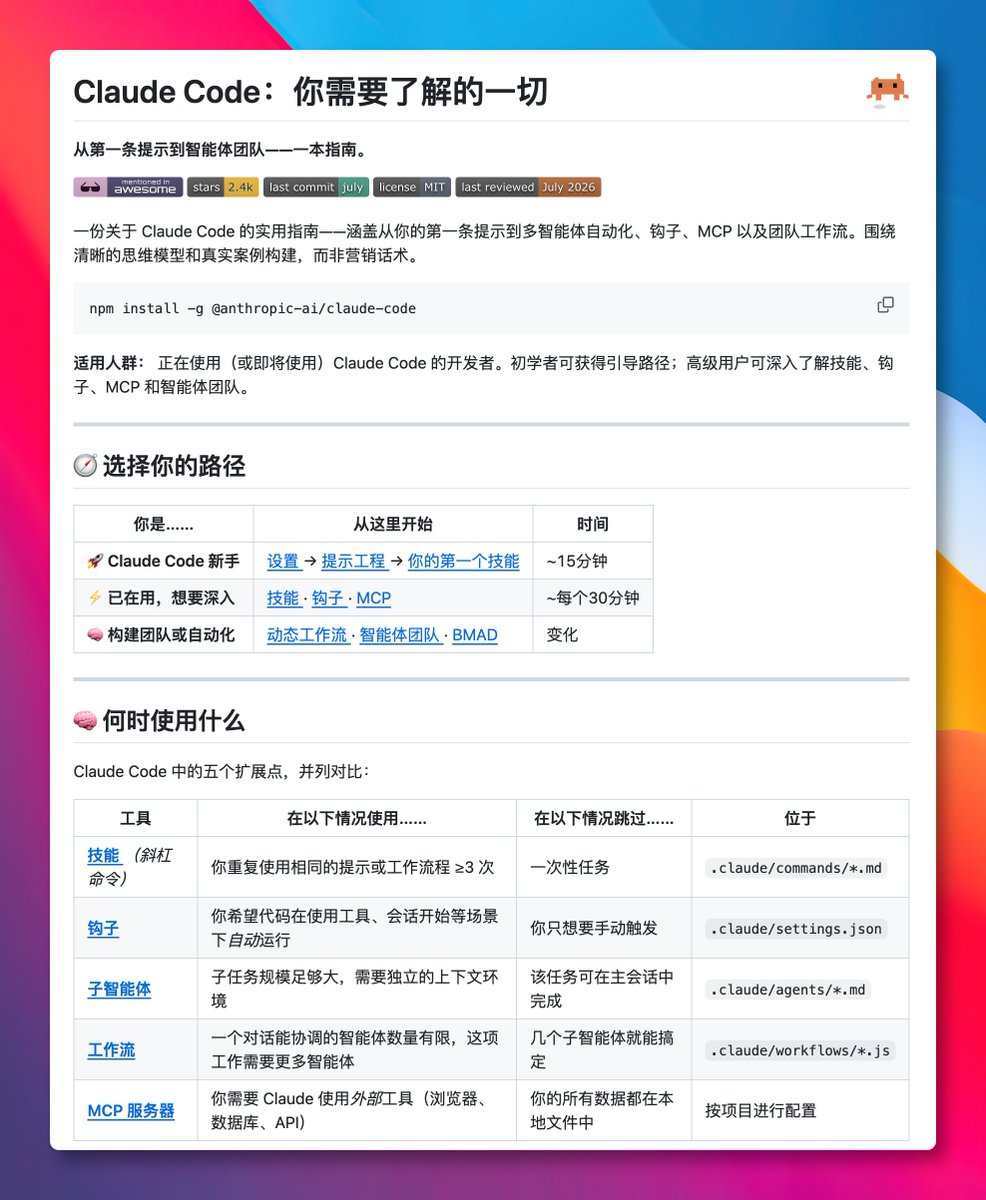The image size is (986, 1200).
Task: Open the 钩子 link in path table
Action: click(x=328, y=598)
